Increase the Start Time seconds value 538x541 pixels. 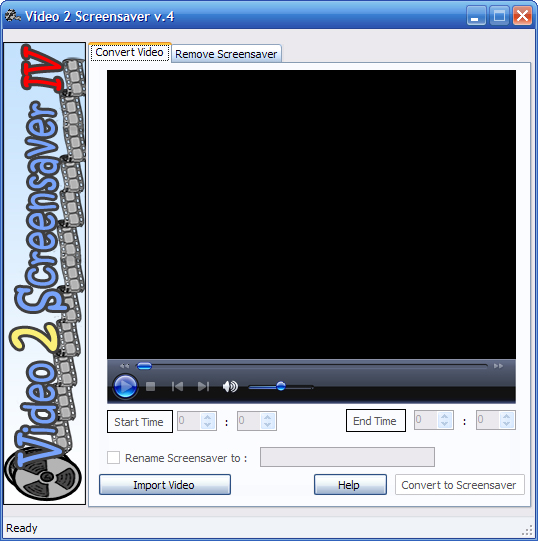point(267,417)
